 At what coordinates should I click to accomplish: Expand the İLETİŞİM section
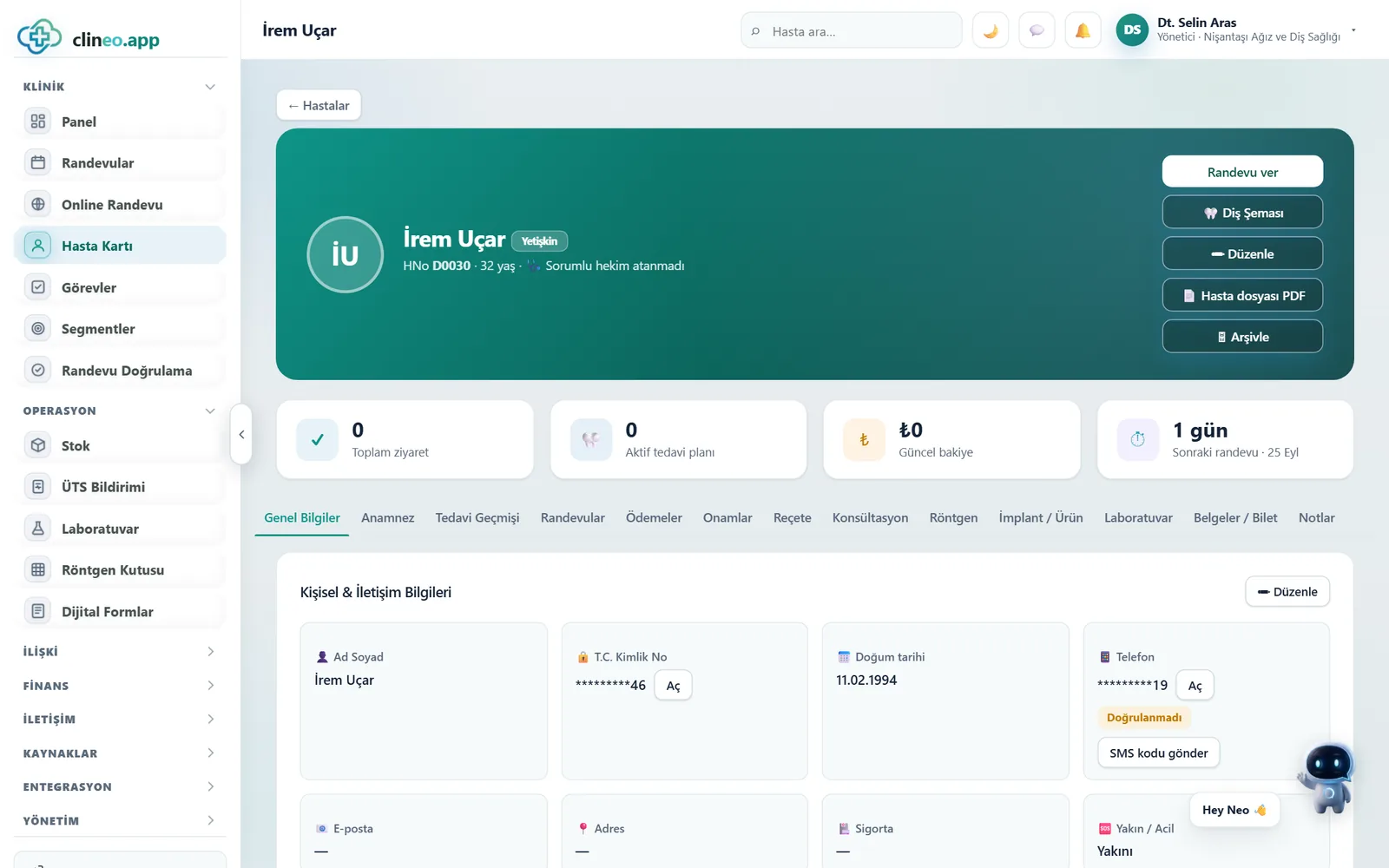(x=210, y=719)
